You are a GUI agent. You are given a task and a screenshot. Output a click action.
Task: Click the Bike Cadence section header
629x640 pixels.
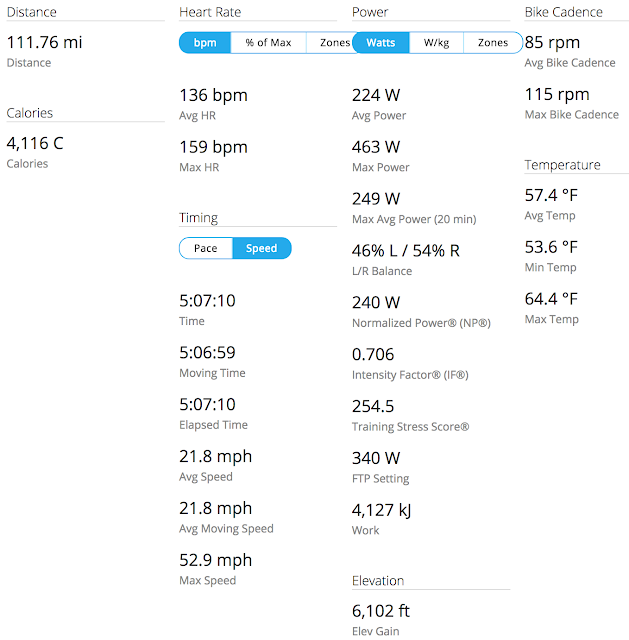pyautogui.click(x=564, y=12)
